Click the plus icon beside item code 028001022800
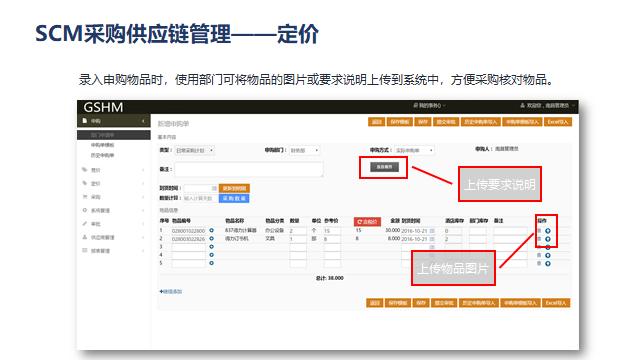 [x=211, y=231]
